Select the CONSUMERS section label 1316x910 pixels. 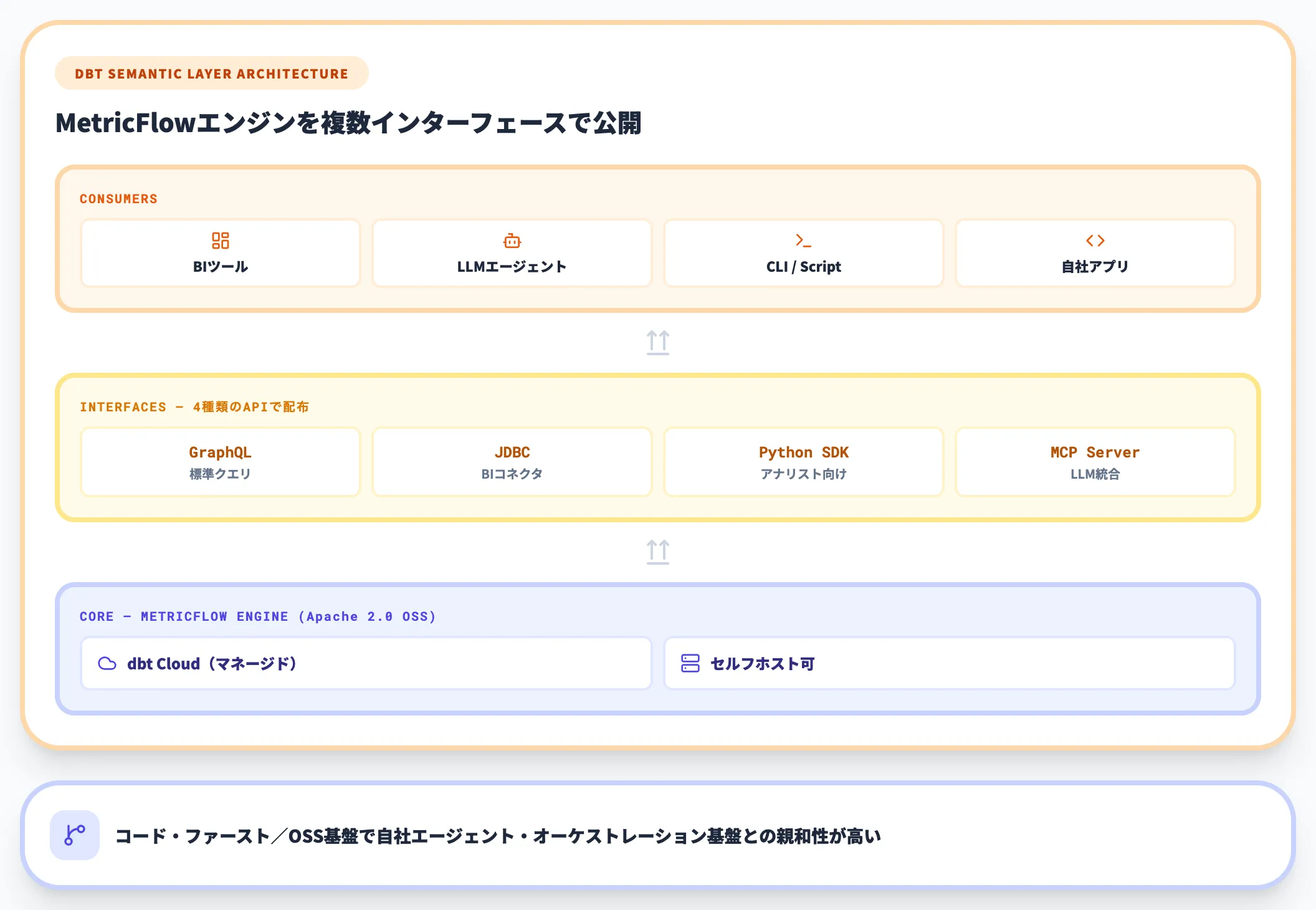[118, 198]
